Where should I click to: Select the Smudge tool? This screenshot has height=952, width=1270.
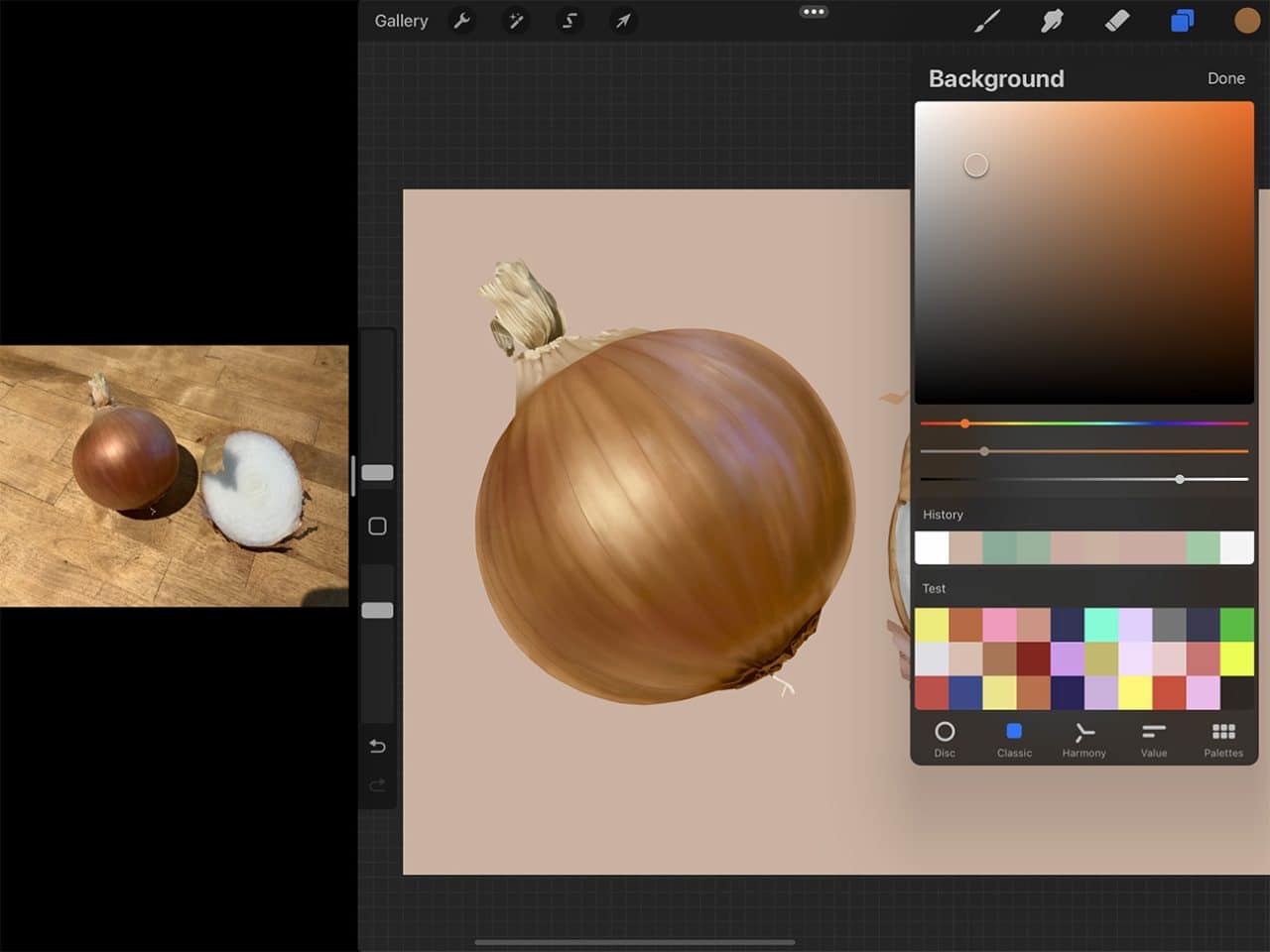pyautogui.click(x=1052, y=21)
